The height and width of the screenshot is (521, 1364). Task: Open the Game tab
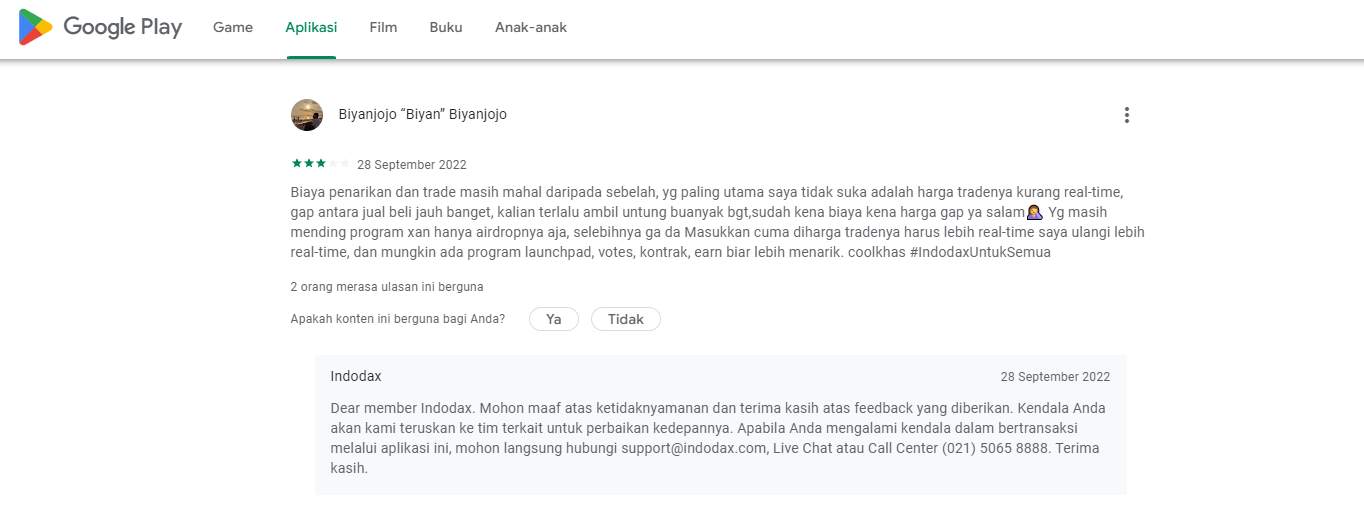click(233, 27)
